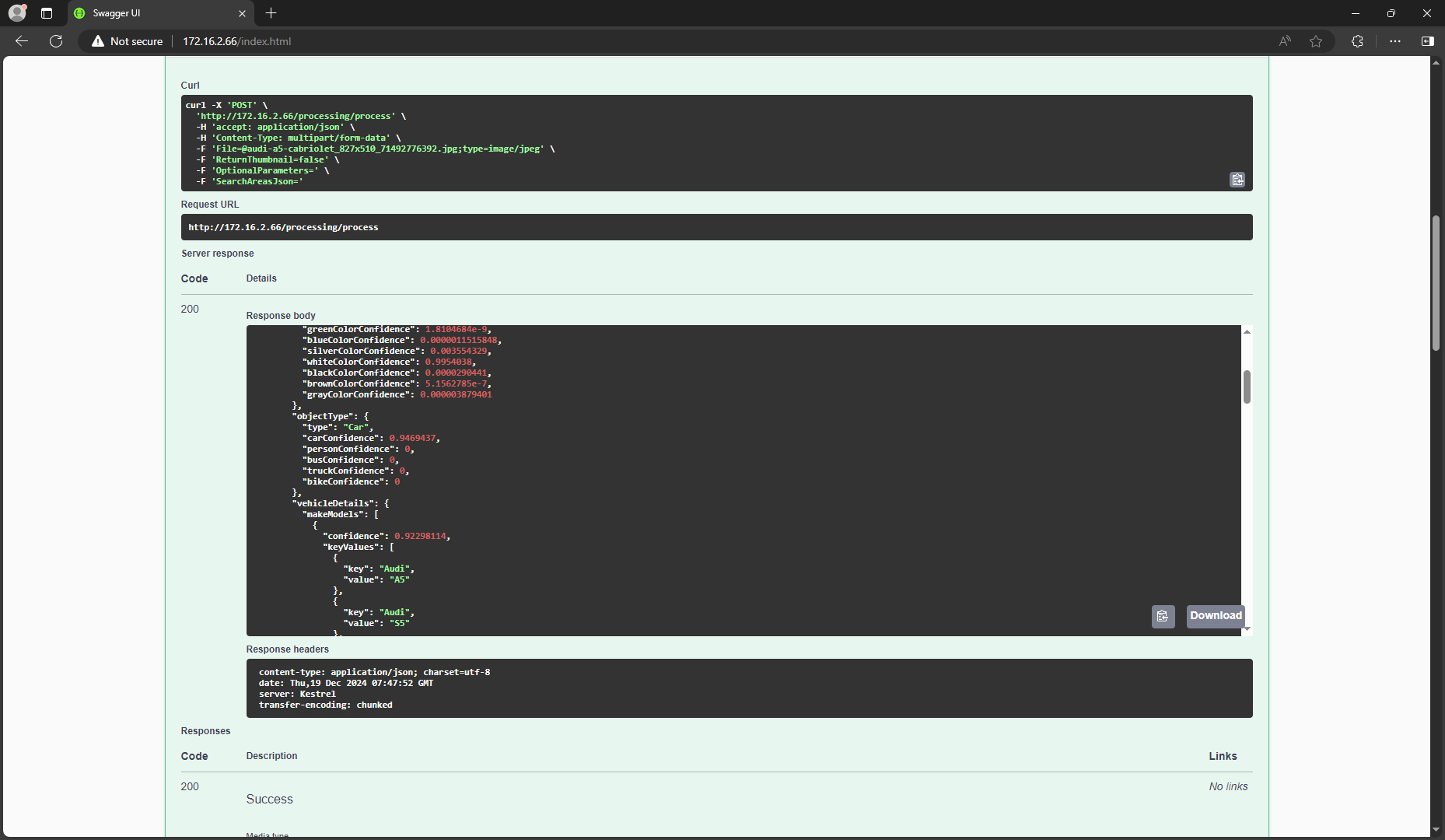Copy the curl command to clipboard
The width and height of the screenshot is (1445, 840).
1237,180
